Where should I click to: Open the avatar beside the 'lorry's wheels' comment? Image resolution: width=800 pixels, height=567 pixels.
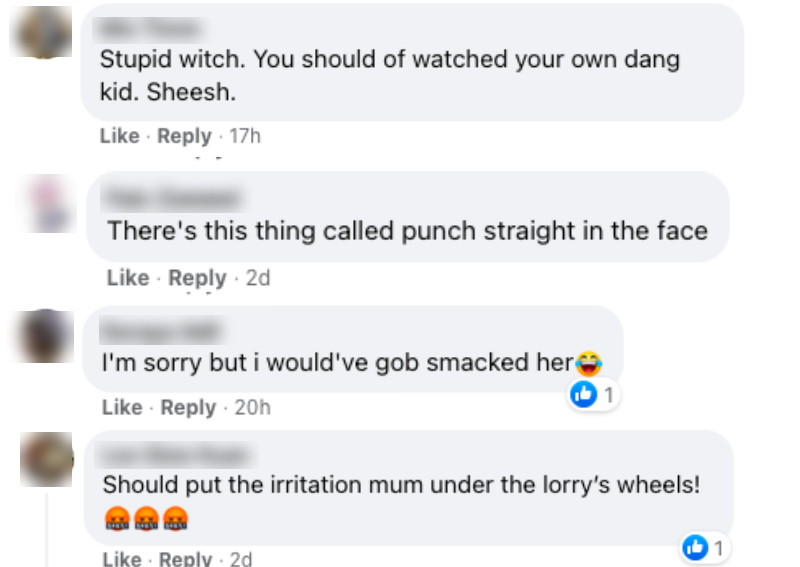[x=47, y=459]
